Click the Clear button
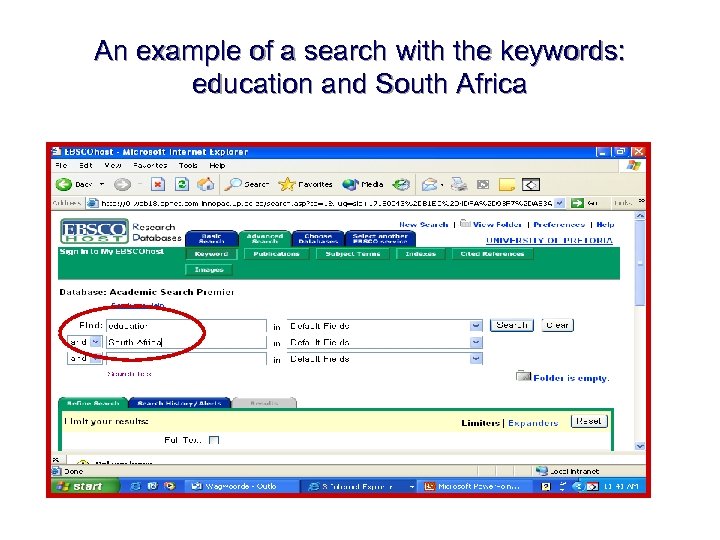This screenshot has height=540, width=720. tap(557, 325)
